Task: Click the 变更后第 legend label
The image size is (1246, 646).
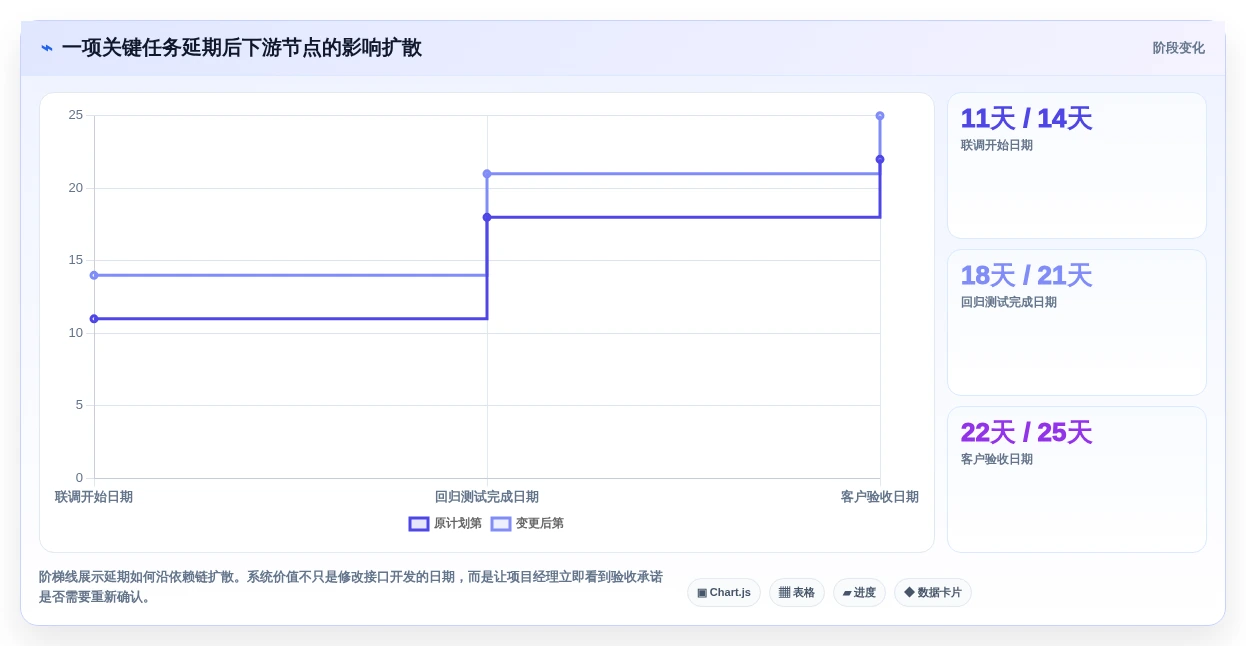Action: (x=539, y=524)
